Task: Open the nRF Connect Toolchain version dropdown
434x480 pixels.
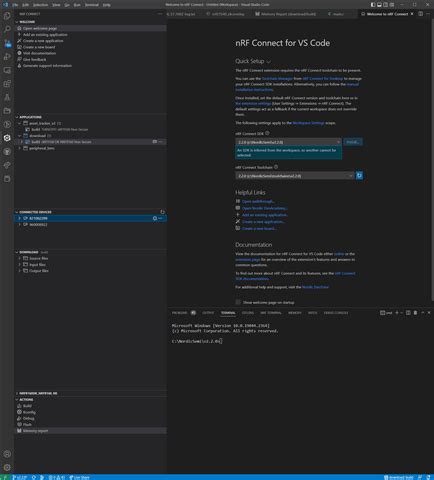Action: pyautogui.click(x=295, y=176)
